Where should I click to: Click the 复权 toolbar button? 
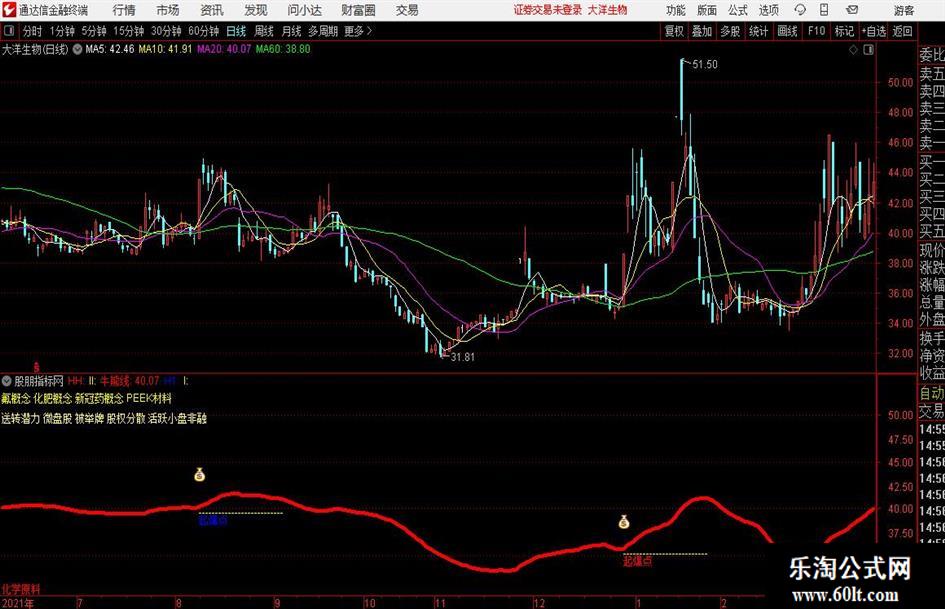(674, 31)
